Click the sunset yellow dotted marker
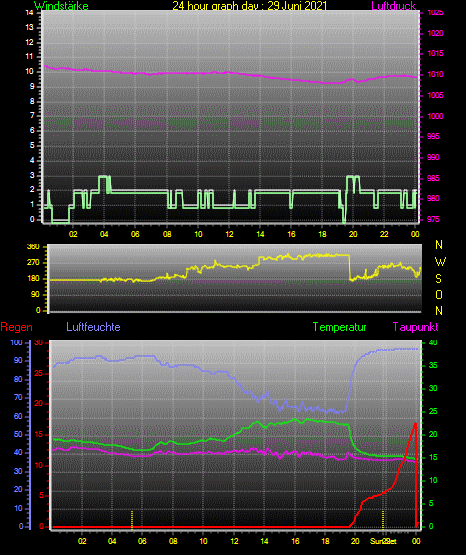 point(383,520)
